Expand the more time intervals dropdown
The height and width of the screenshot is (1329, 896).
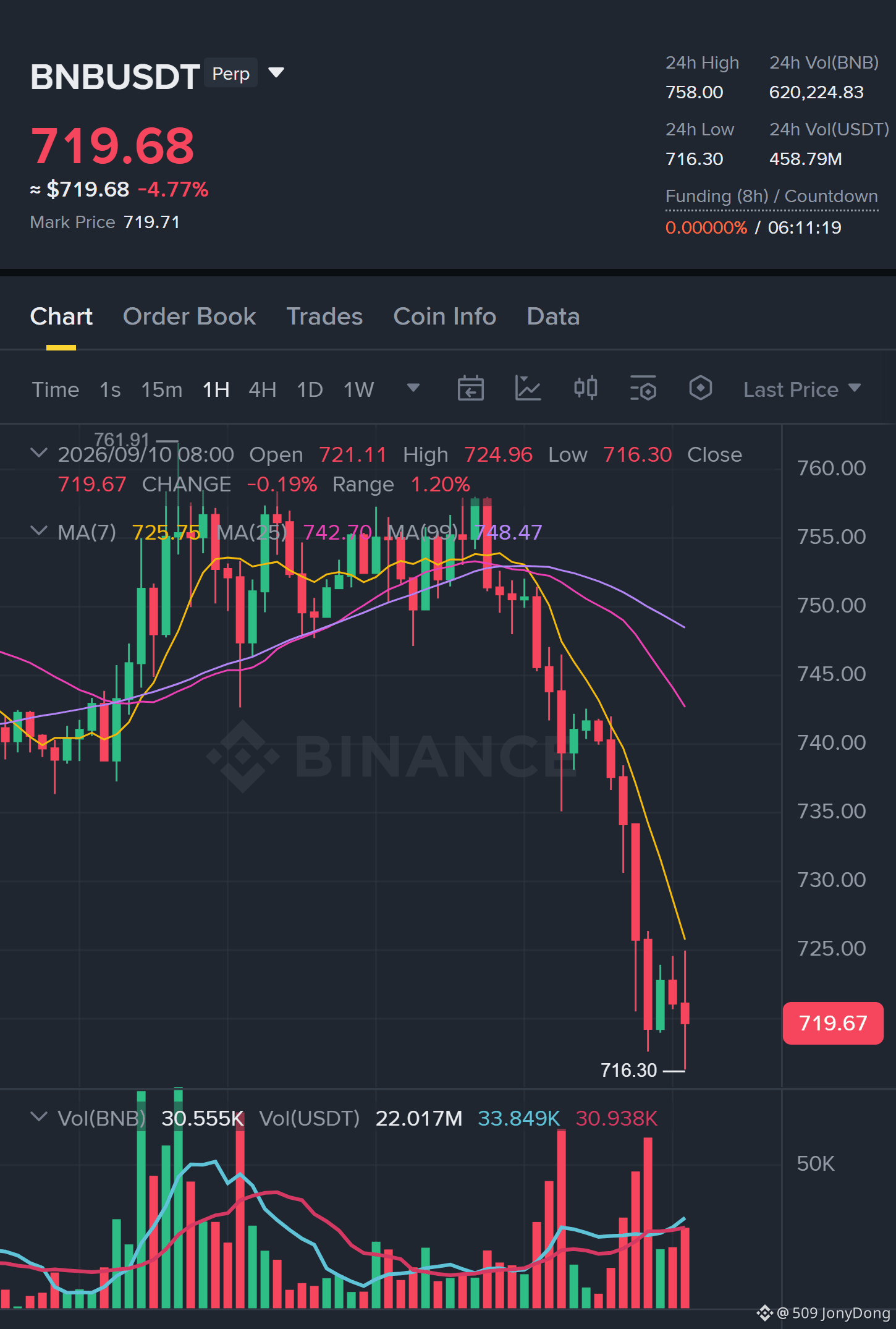click(413, 388)
